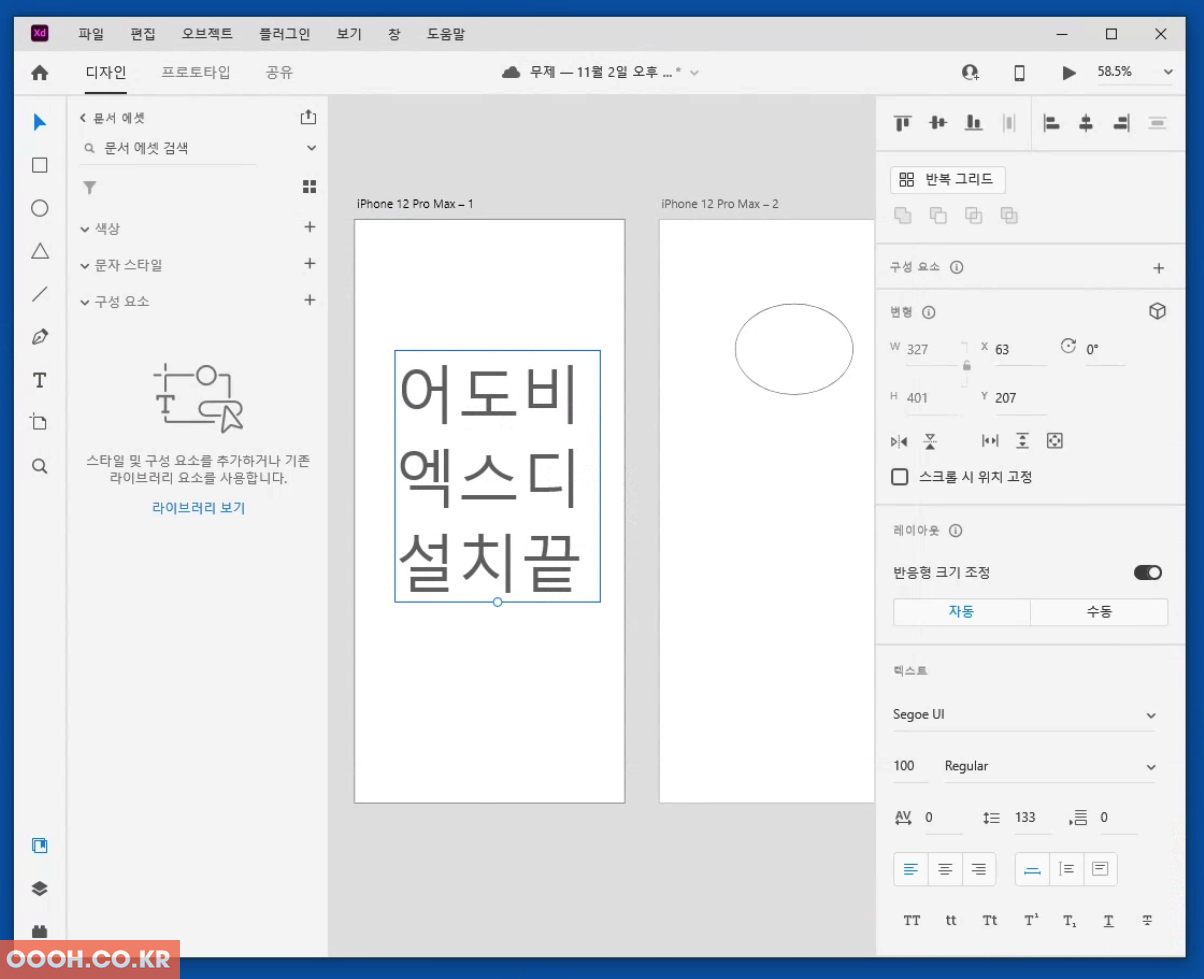Align left edges icon

coord(1051,123)
